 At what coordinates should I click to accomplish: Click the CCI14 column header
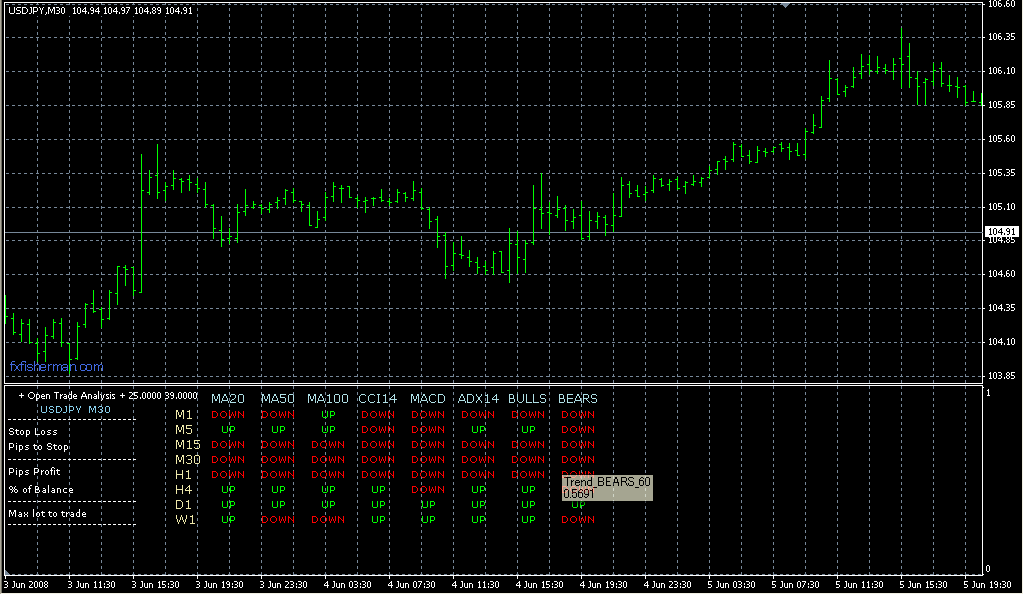click(x=377, y=399)
